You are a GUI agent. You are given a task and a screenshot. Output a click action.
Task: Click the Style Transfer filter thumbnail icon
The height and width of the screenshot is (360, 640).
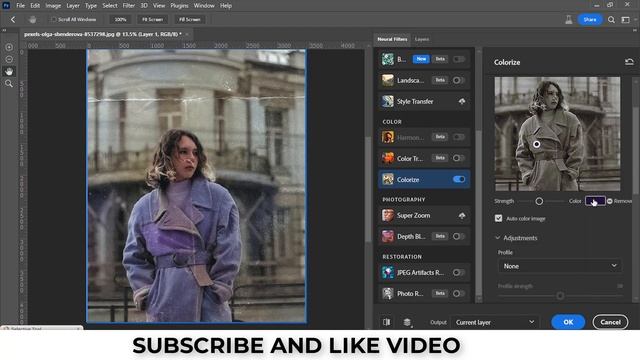387,101
